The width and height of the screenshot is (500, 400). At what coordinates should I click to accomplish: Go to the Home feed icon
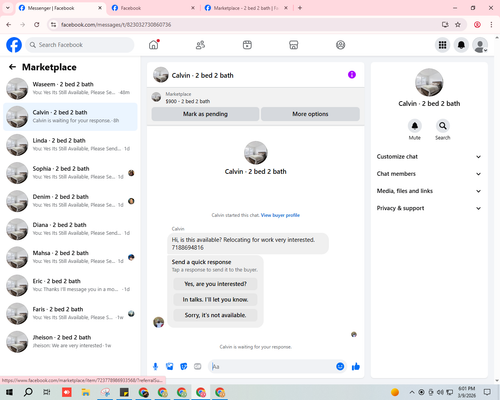coord(154,45)
